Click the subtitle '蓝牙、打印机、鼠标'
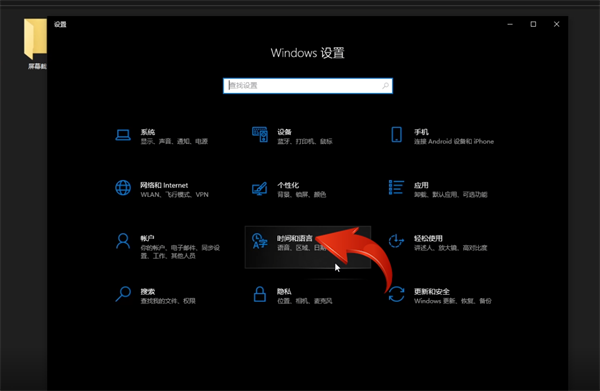 click(x=305, y=142)
